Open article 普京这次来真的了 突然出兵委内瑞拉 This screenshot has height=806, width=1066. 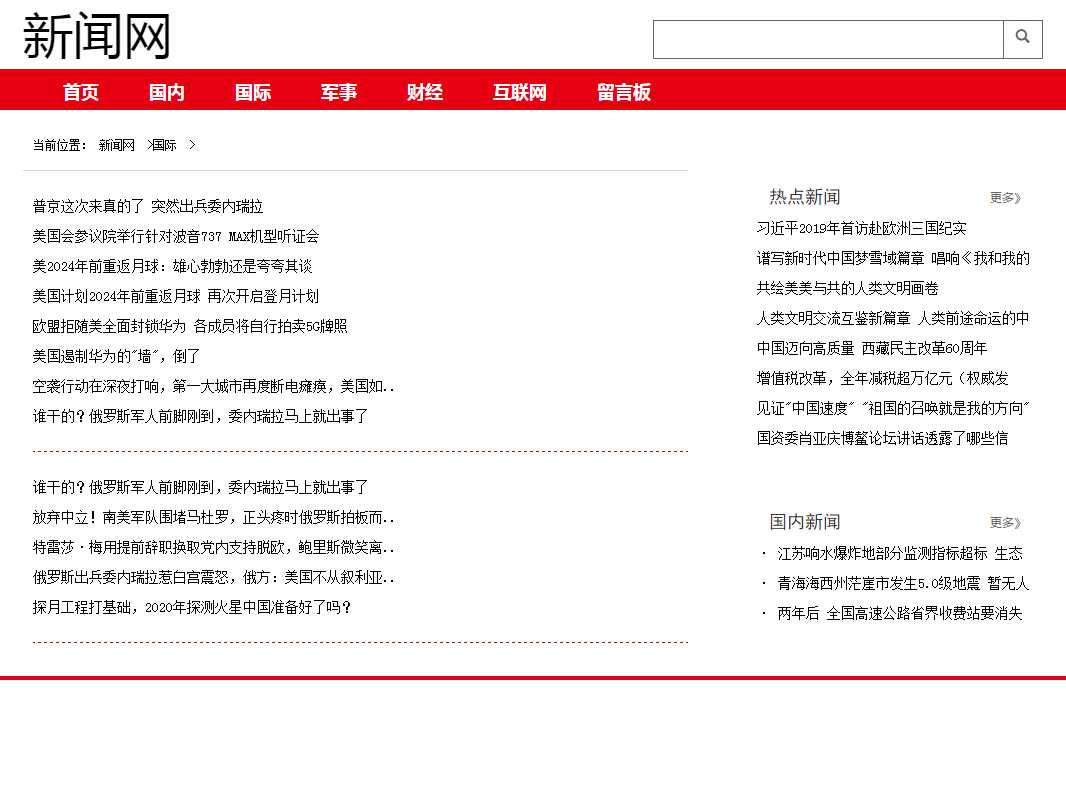click(x=148, y=207)
